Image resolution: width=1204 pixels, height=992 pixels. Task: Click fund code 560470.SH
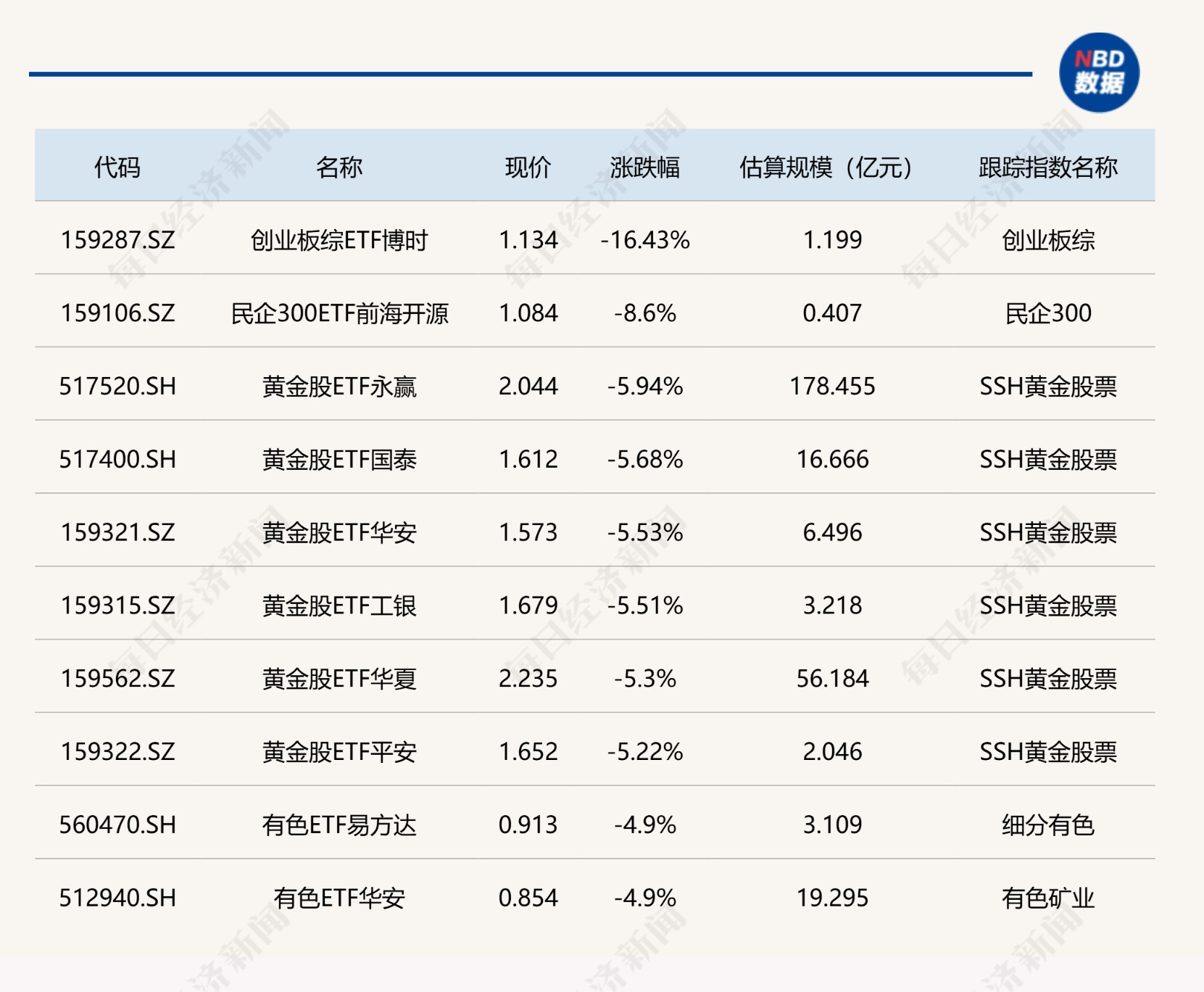[117, 825]
